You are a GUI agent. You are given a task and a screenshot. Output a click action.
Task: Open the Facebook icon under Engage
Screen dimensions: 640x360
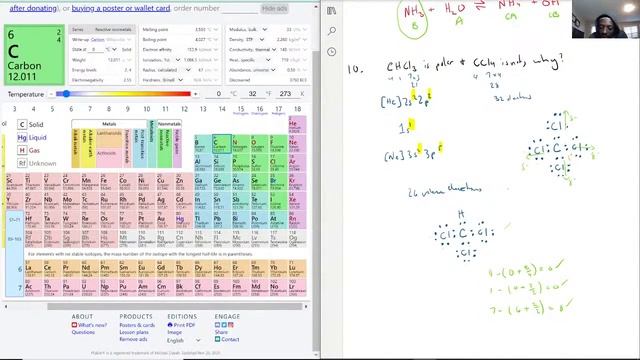[218, 325]
